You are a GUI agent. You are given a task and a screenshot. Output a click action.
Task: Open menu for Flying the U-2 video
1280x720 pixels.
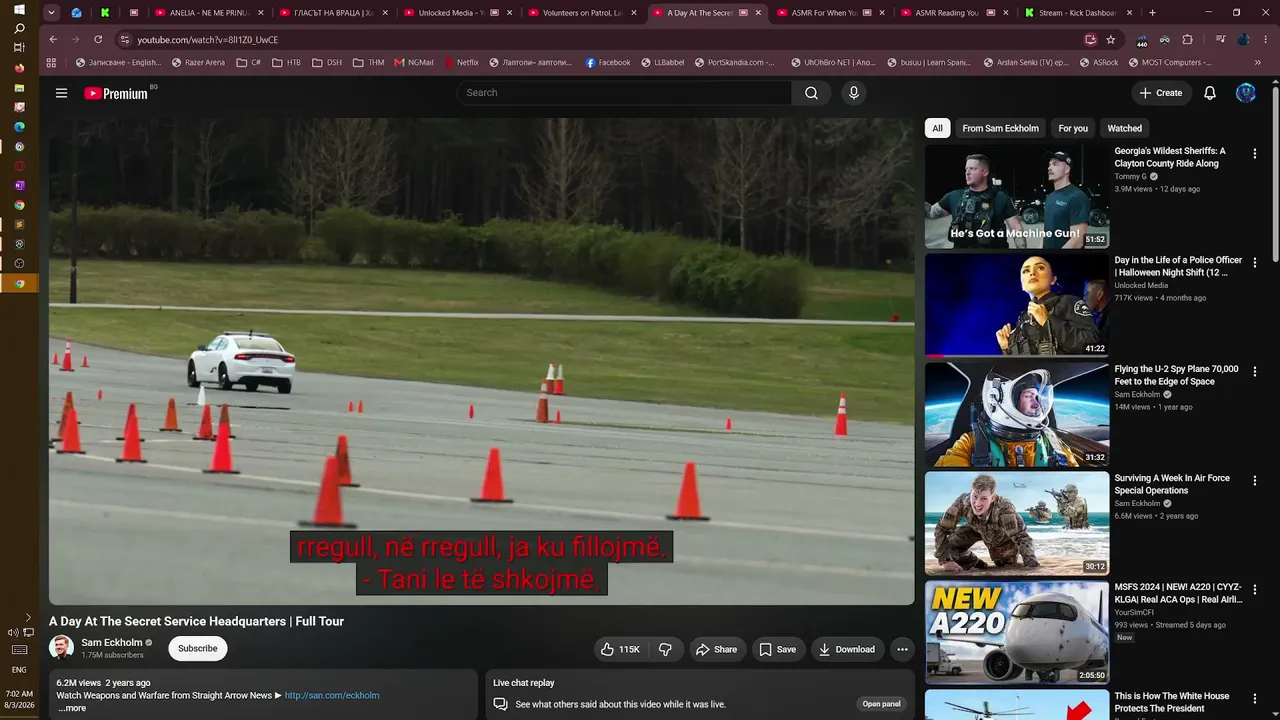click(1255, 372)
